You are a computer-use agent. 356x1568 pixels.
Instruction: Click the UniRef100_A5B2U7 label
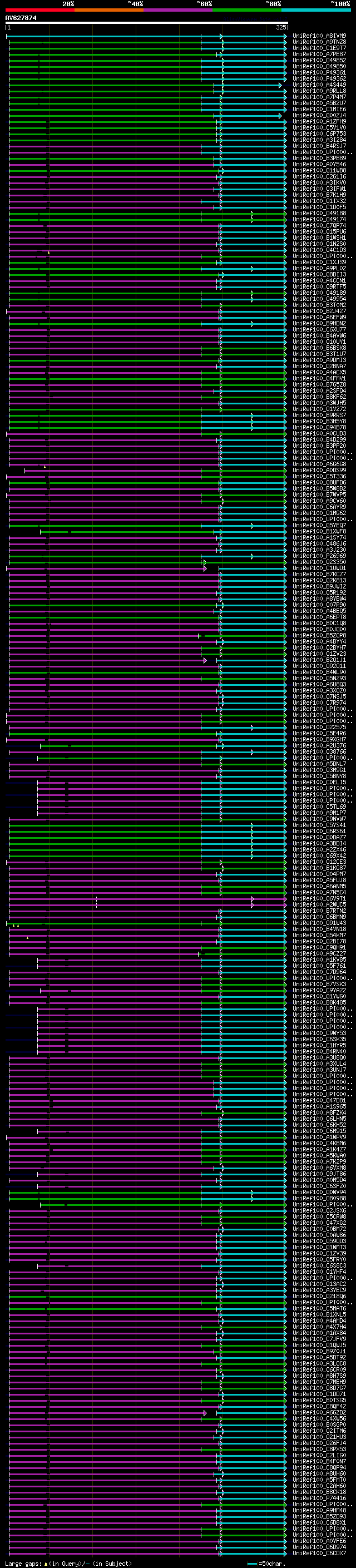click(x=319, y=103)
